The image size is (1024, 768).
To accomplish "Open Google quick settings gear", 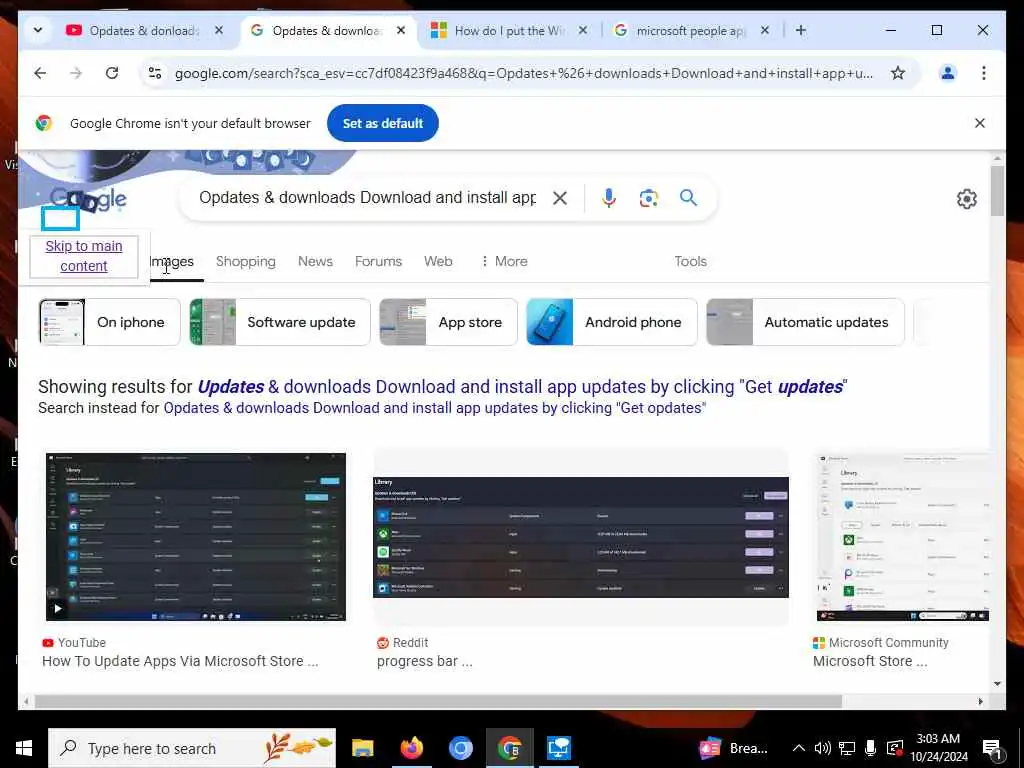I will [x=967, y=199].
